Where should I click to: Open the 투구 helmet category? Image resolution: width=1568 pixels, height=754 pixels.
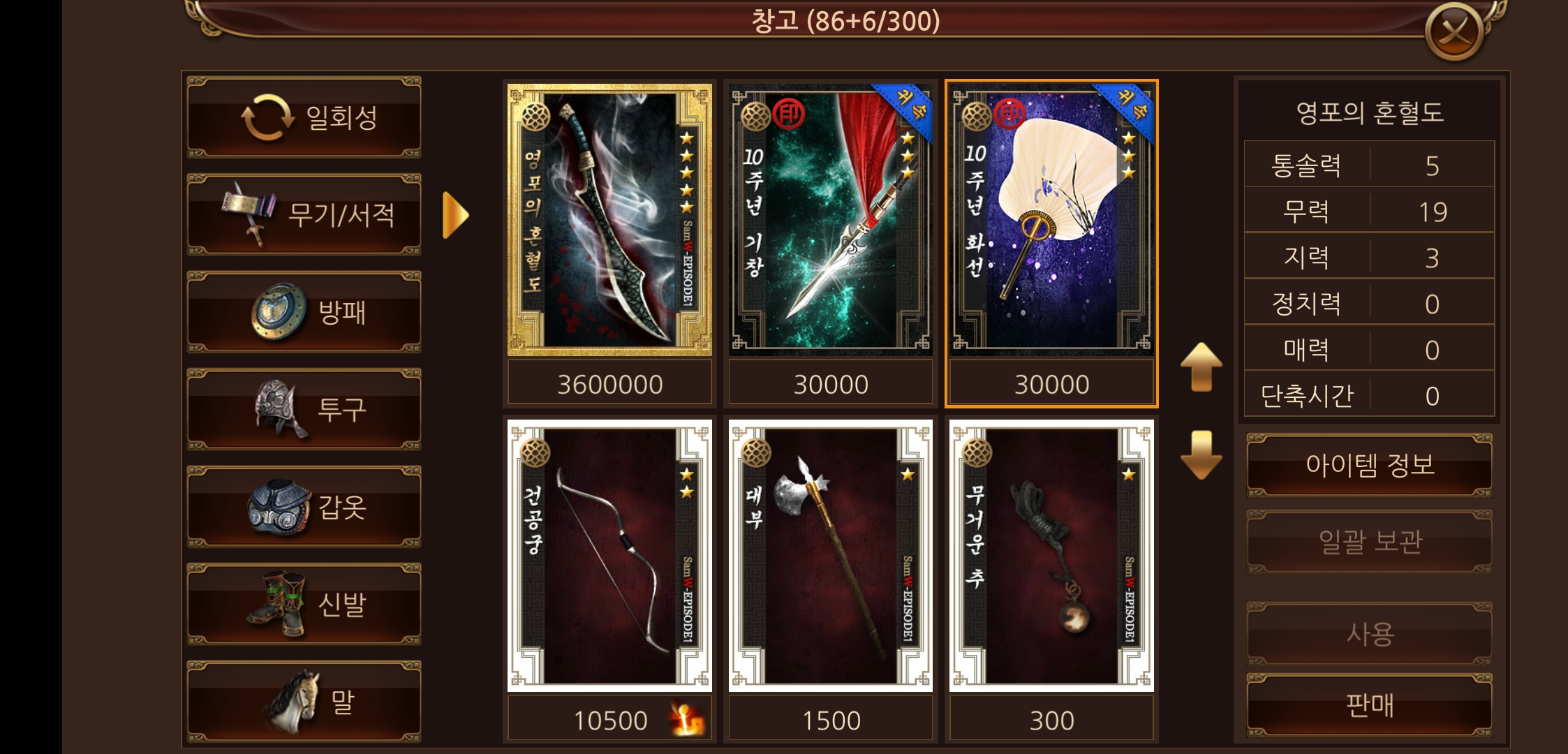point(304,409)
